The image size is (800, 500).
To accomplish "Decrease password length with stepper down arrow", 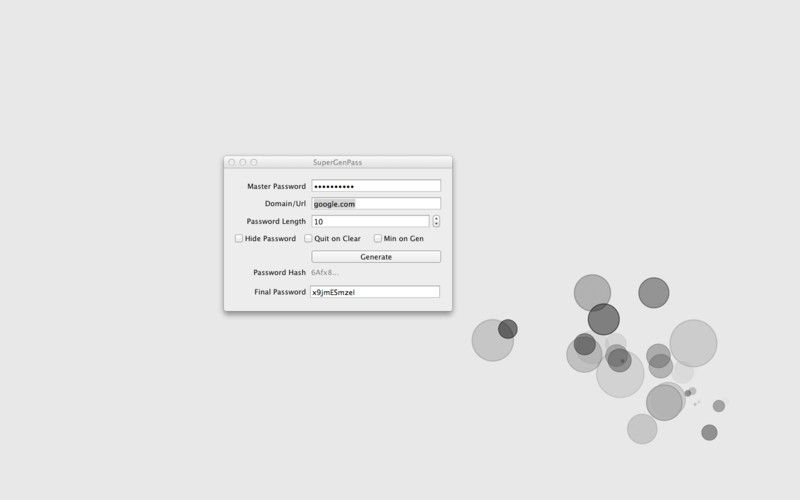I will (x=436, y=224).
